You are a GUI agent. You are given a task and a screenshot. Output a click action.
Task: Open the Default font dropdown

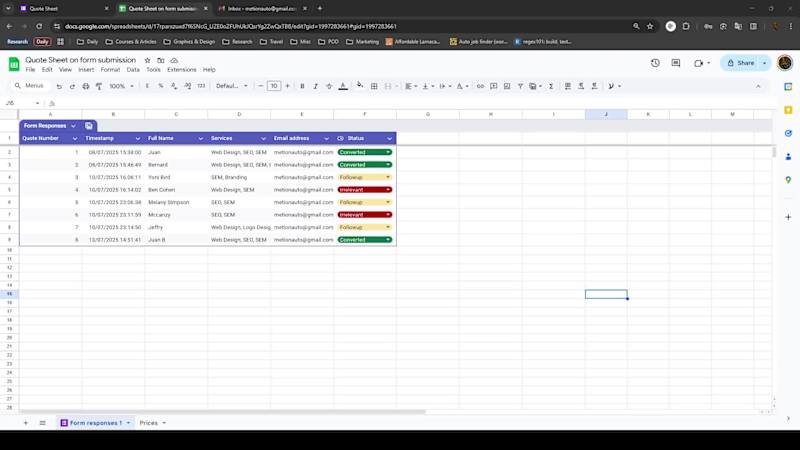[x=232, y=86]
